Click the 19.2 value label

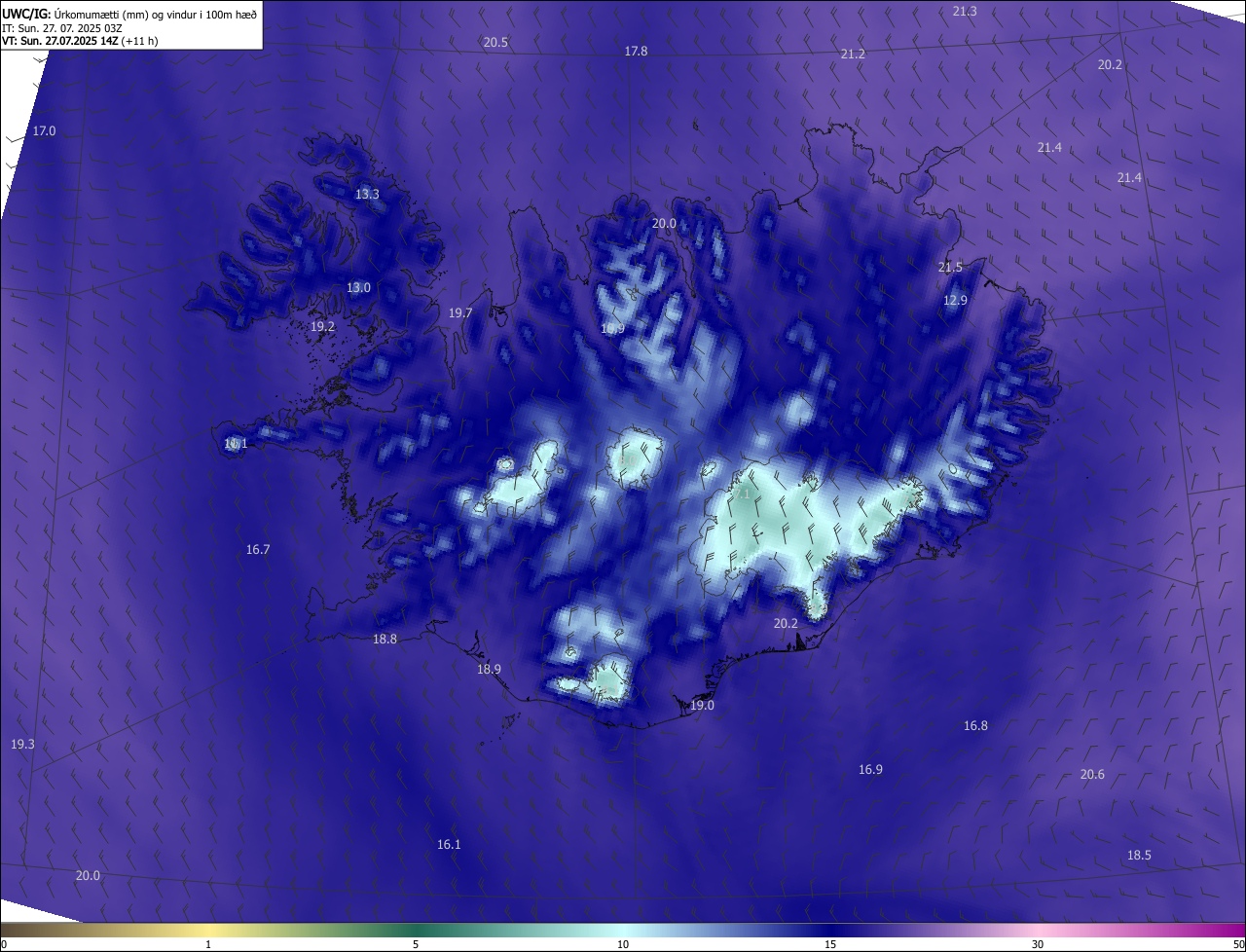322,326
